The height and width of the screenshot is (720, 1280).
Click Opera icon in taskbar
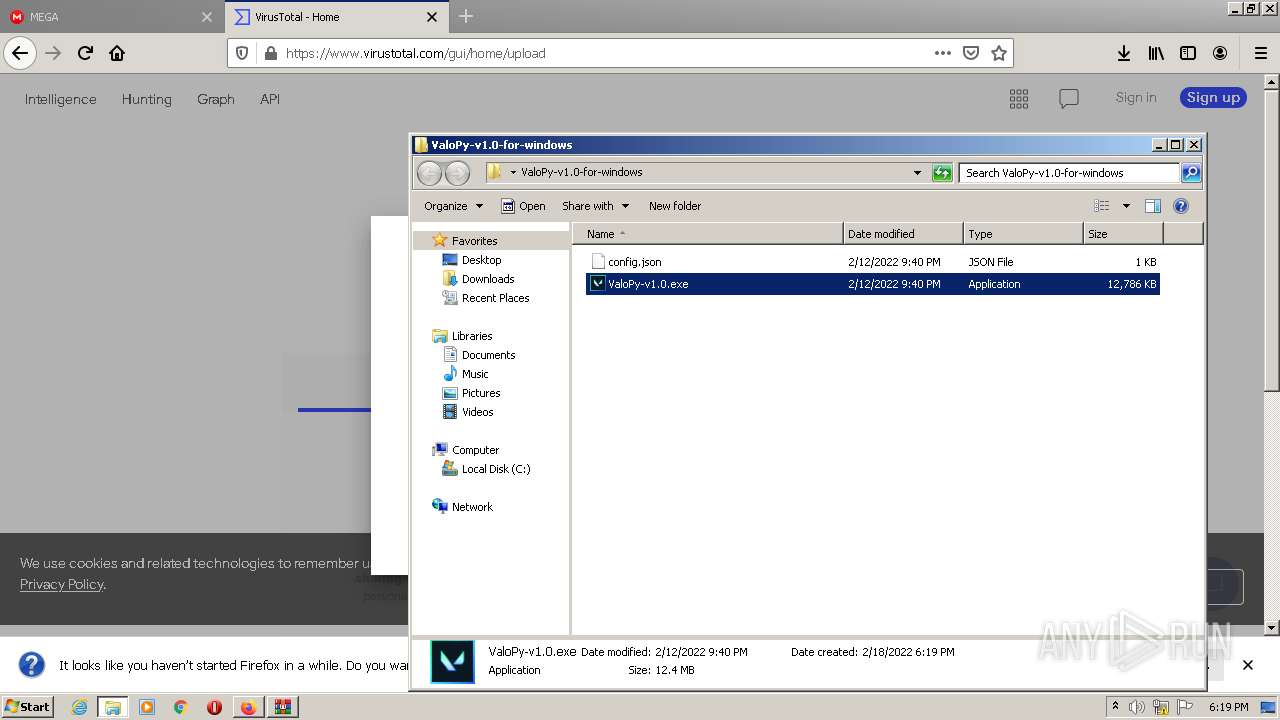click(214, 707)
